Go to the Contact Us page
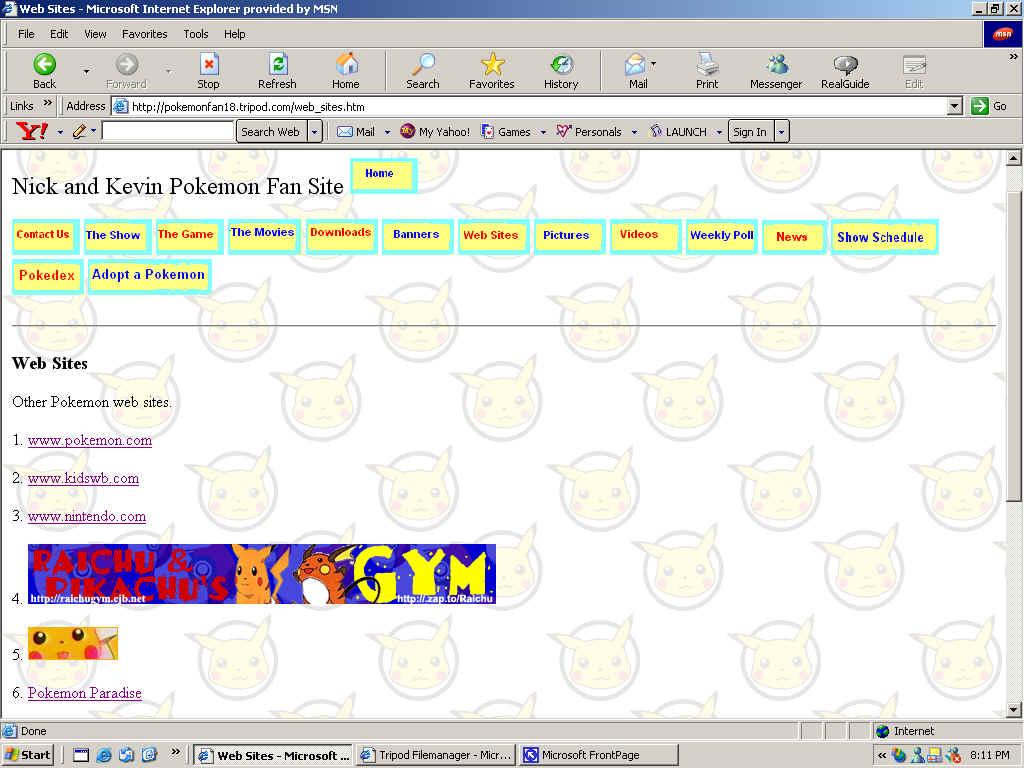 pyautogui.click(x=45, y=236)
